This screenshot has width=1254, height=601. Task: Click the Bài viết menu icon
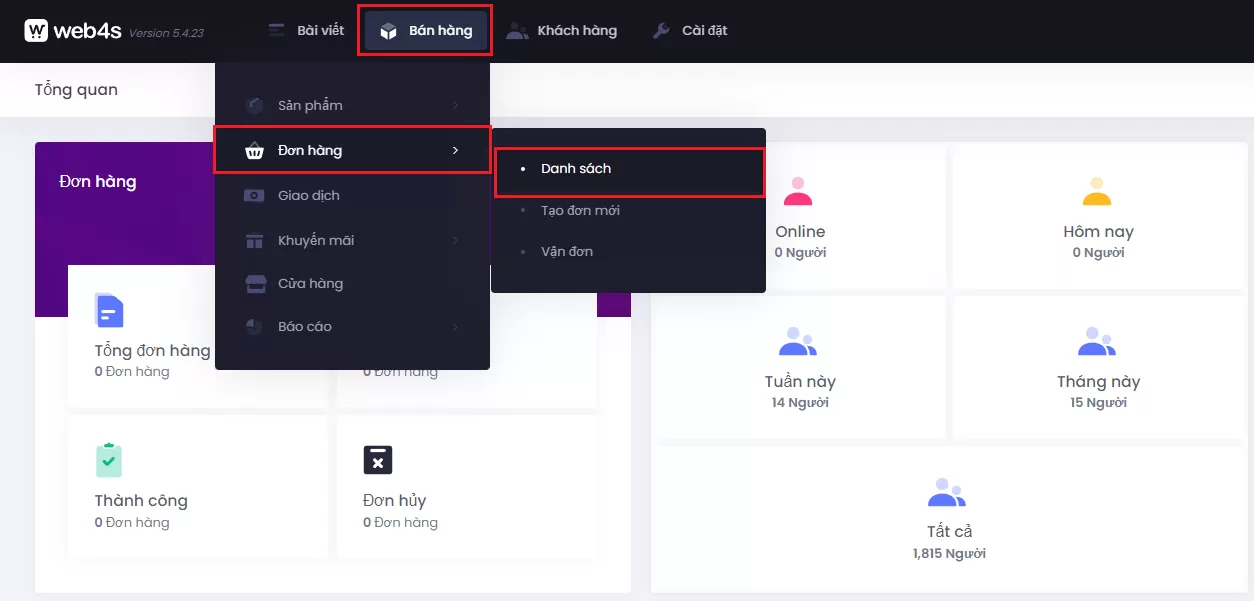coord(277,30)
